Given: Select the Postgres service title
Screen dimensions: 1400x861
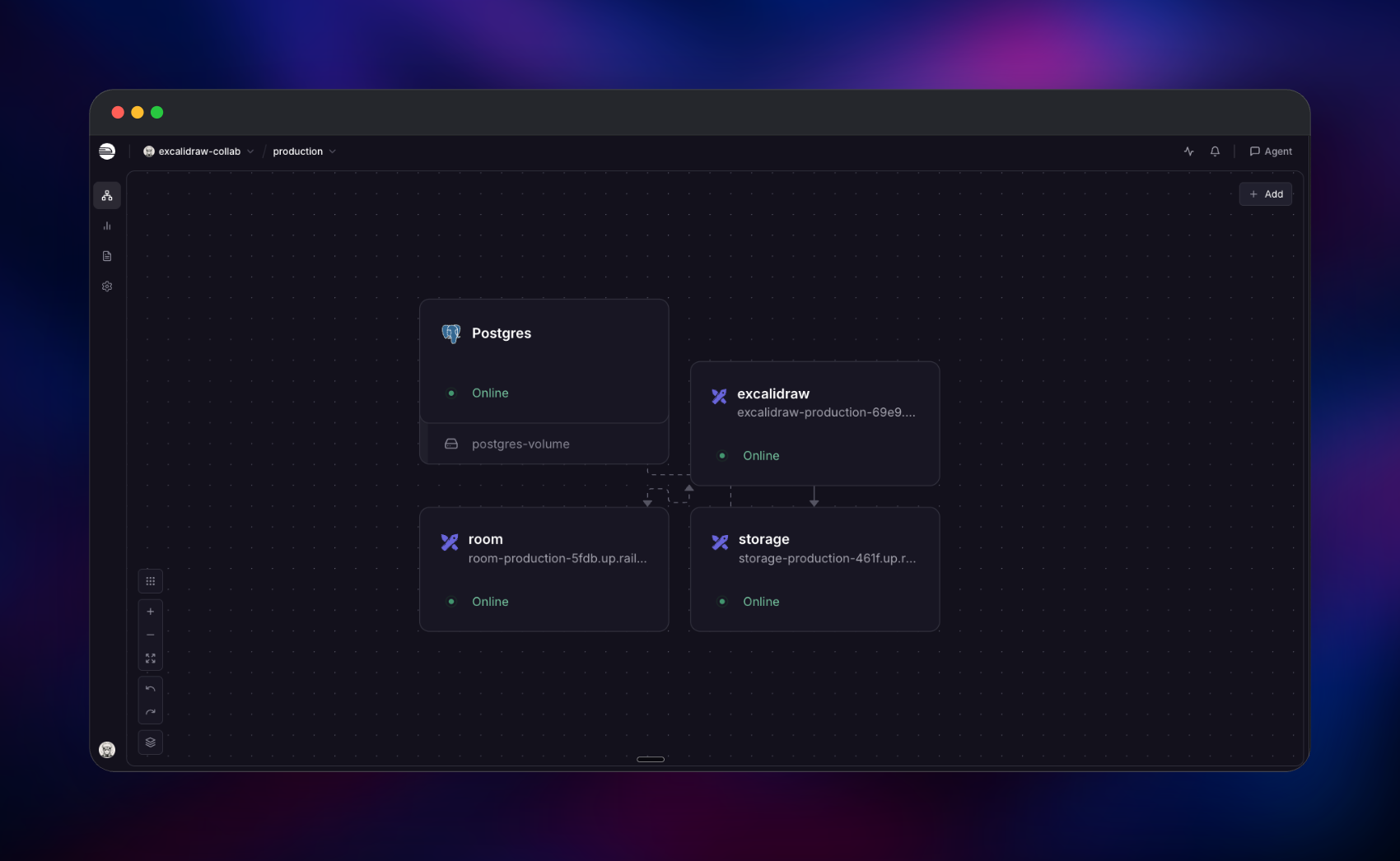Looking at the screenshot, I should [502, 333].
